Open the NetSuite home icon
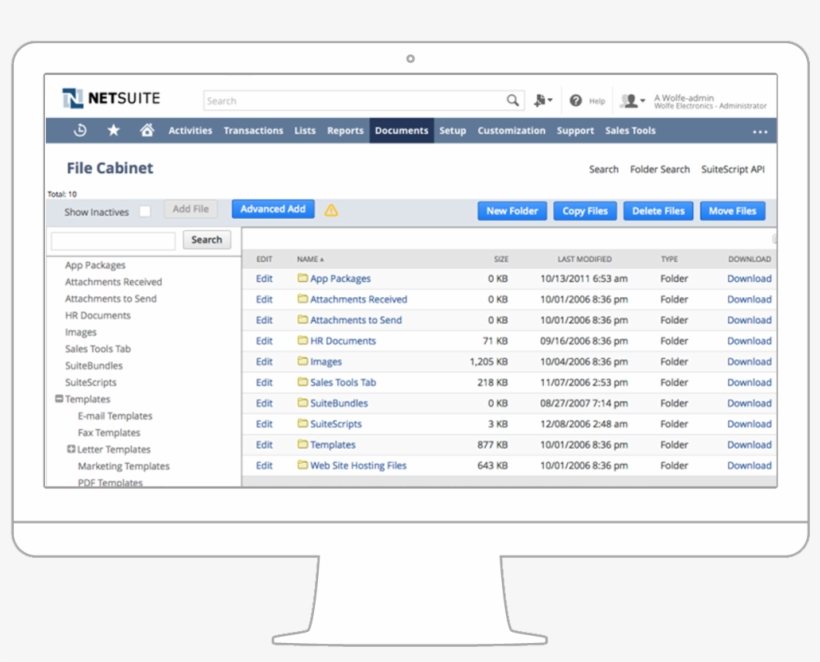 tap(146, 130)
